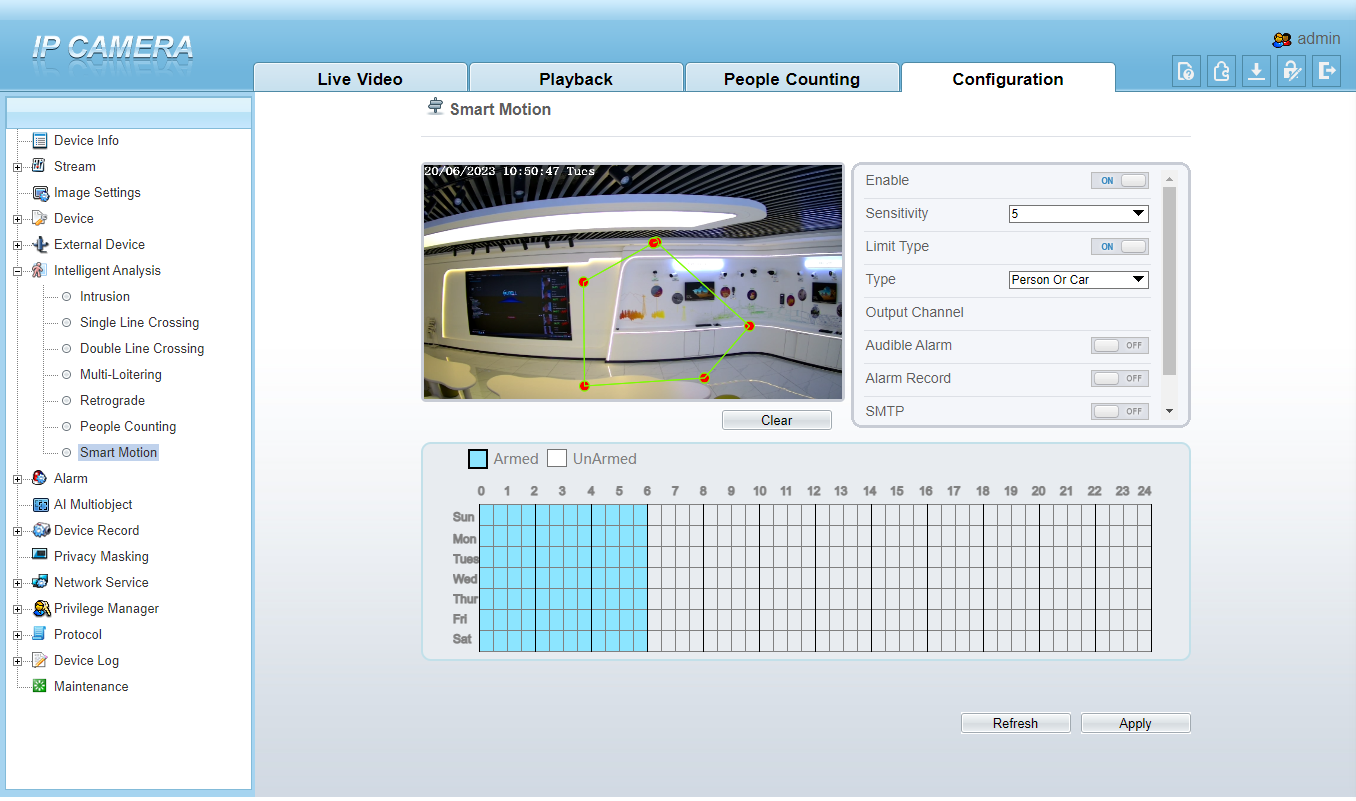Switch to the Playback tab
Screen dimensions: 1356x801
(575, 78)
